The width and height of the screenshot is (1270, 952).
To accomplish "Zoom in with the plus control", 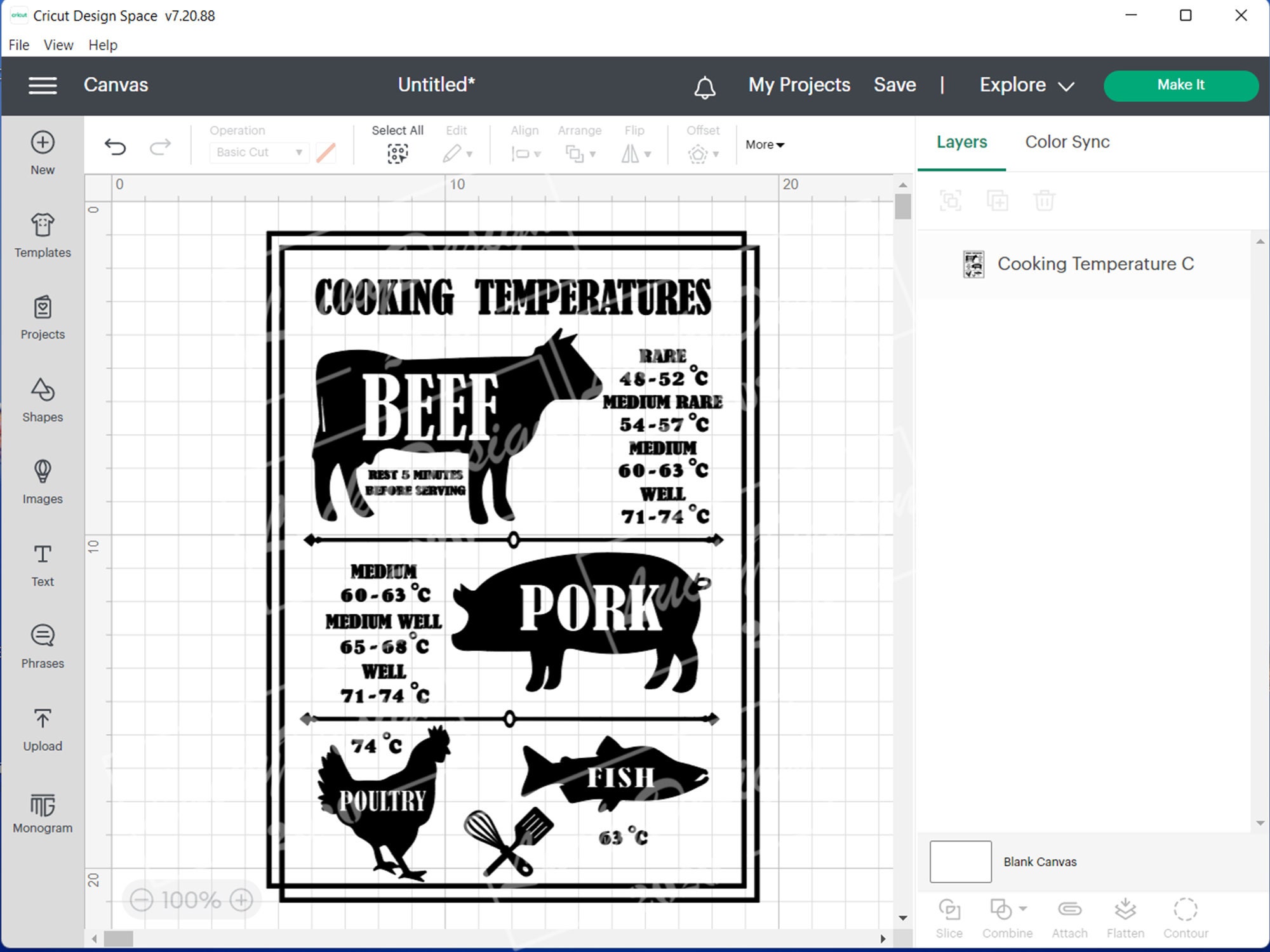I will 241,900.
